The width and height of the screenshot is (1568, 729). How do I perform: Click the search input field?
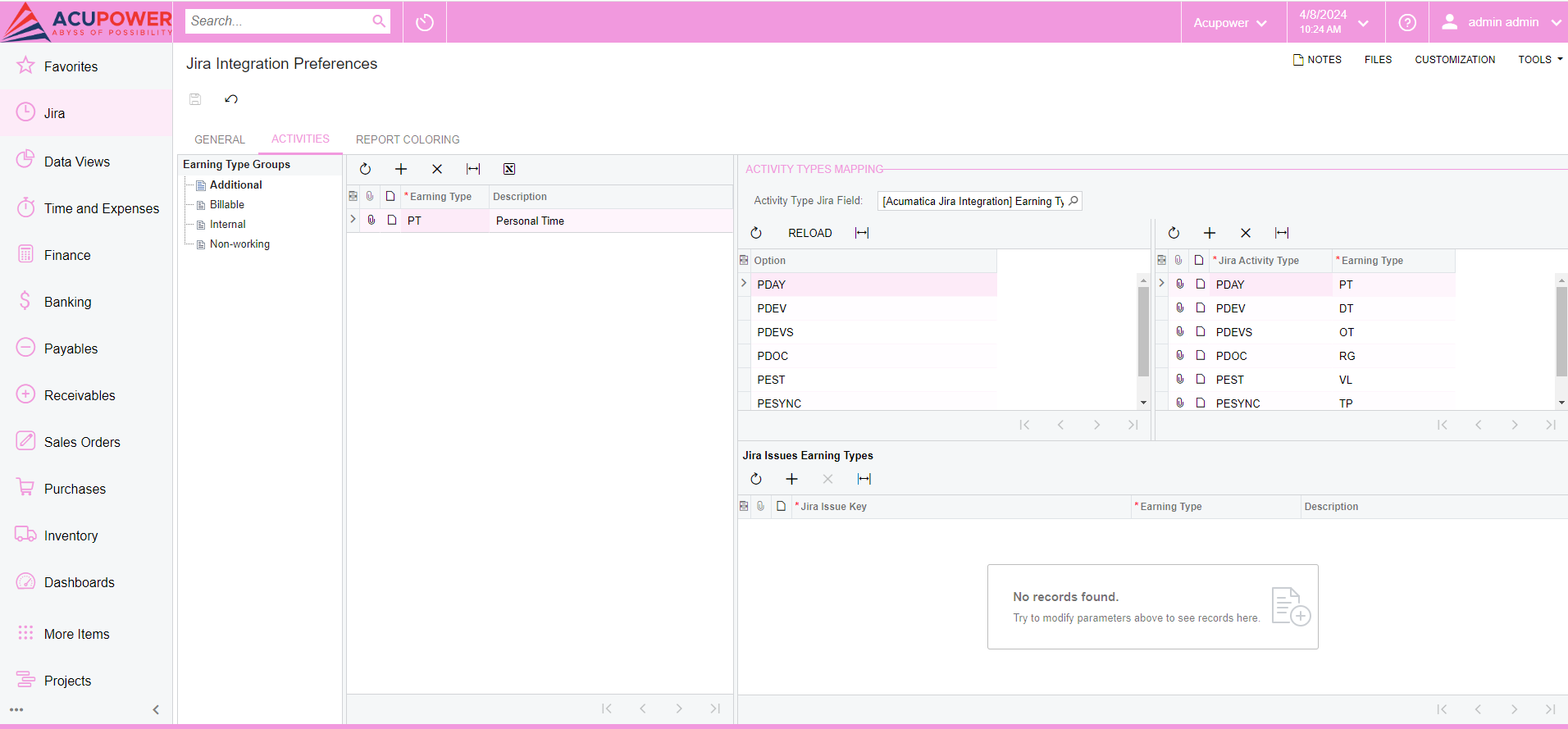point(277,21)
